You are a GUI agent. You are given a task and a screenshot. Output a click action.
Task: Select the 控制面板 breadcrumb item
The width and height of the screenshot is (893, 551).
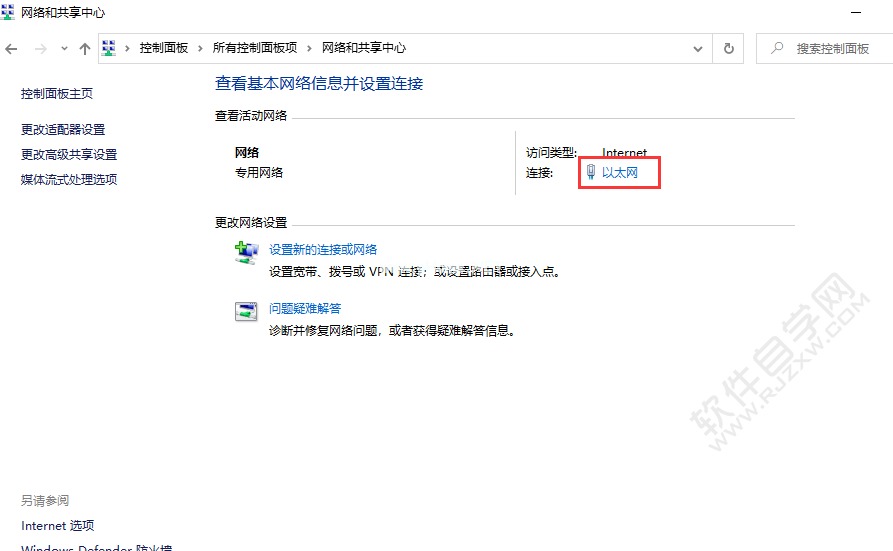click(x=163, y=48)
